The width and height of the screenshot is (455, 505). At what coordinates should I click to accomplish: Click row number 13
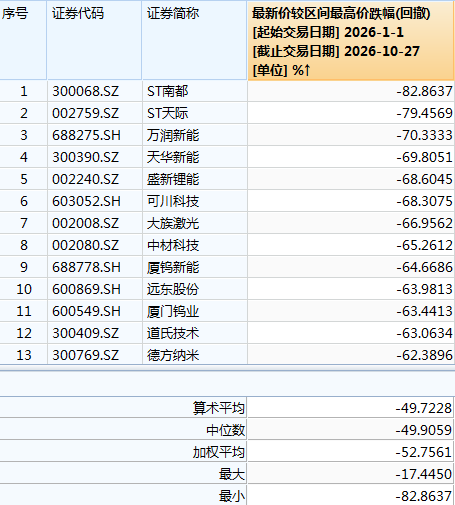24,355
